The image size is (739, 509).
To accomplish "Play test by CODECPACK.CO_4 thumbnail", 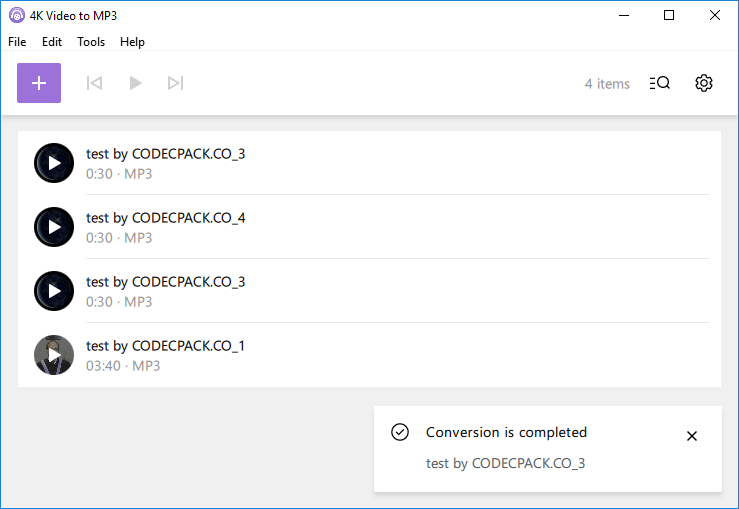I will 54,227.
